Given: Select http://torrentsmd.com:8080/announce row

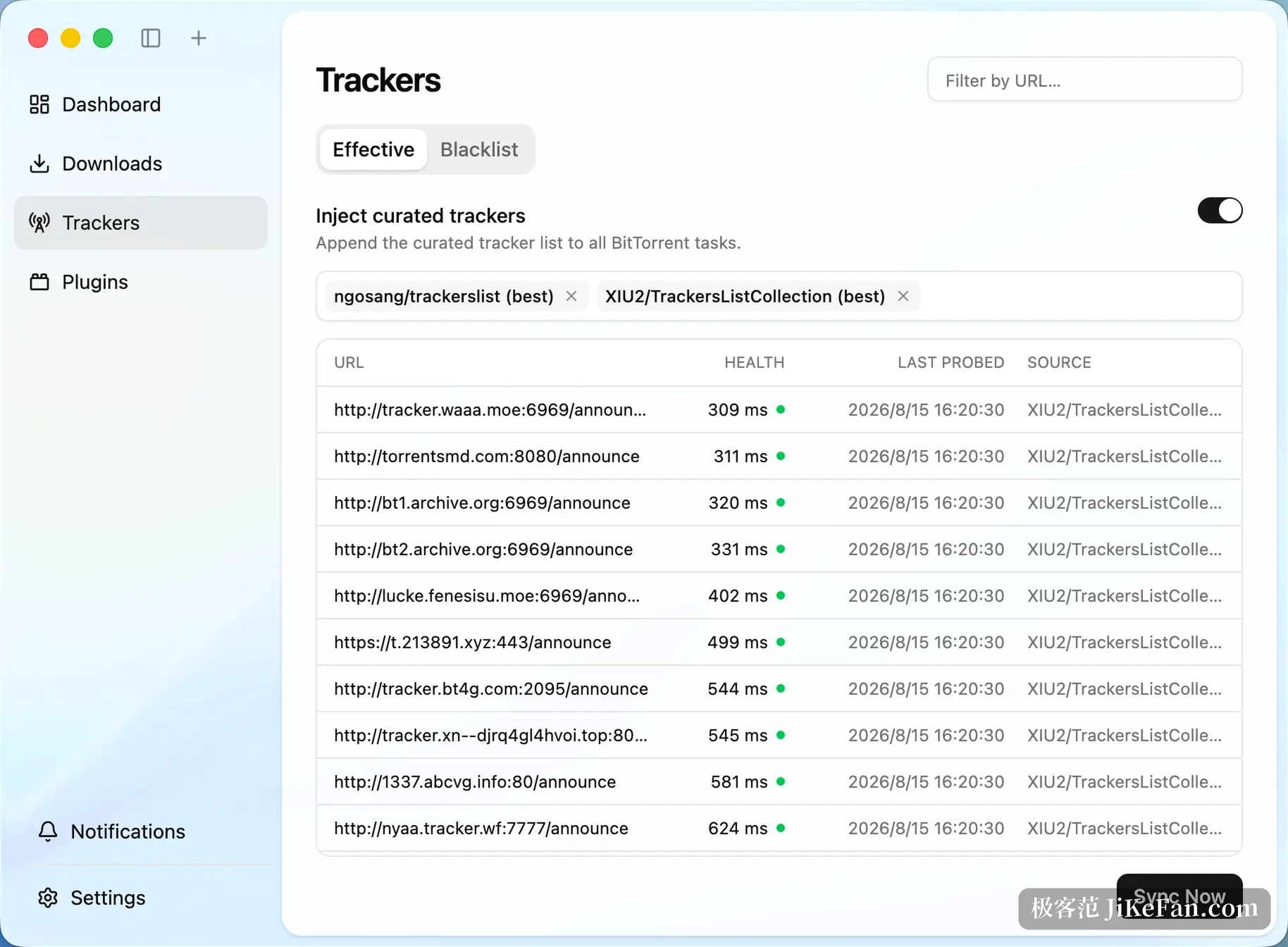Looking at the screenshot, I should tap(779, 456).
